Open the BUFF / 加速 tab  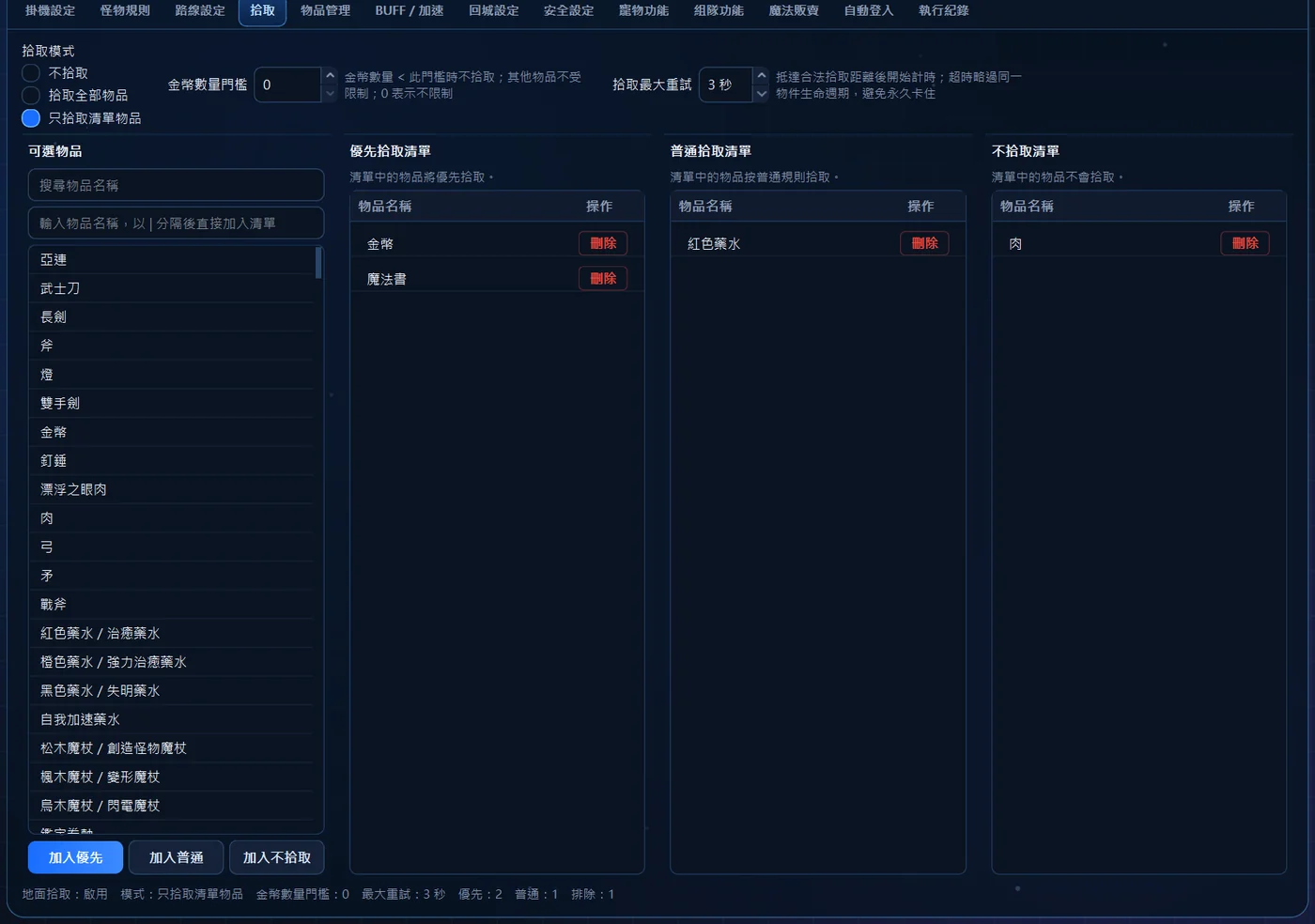(x=410, y=11)
